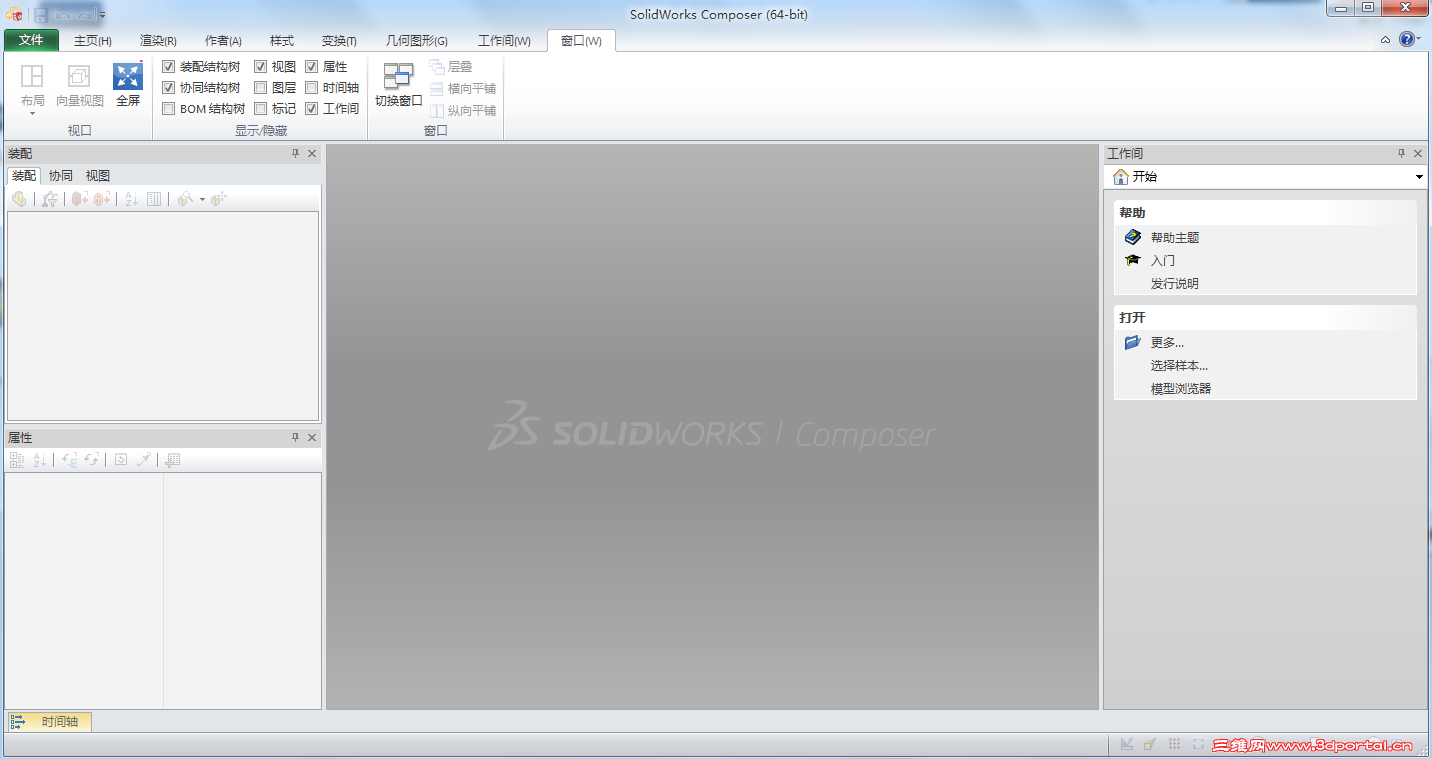Click the table-with-plus icon in properties toolbar
The height and width of the screenshot is (759, 1432).
pos(173,460)
